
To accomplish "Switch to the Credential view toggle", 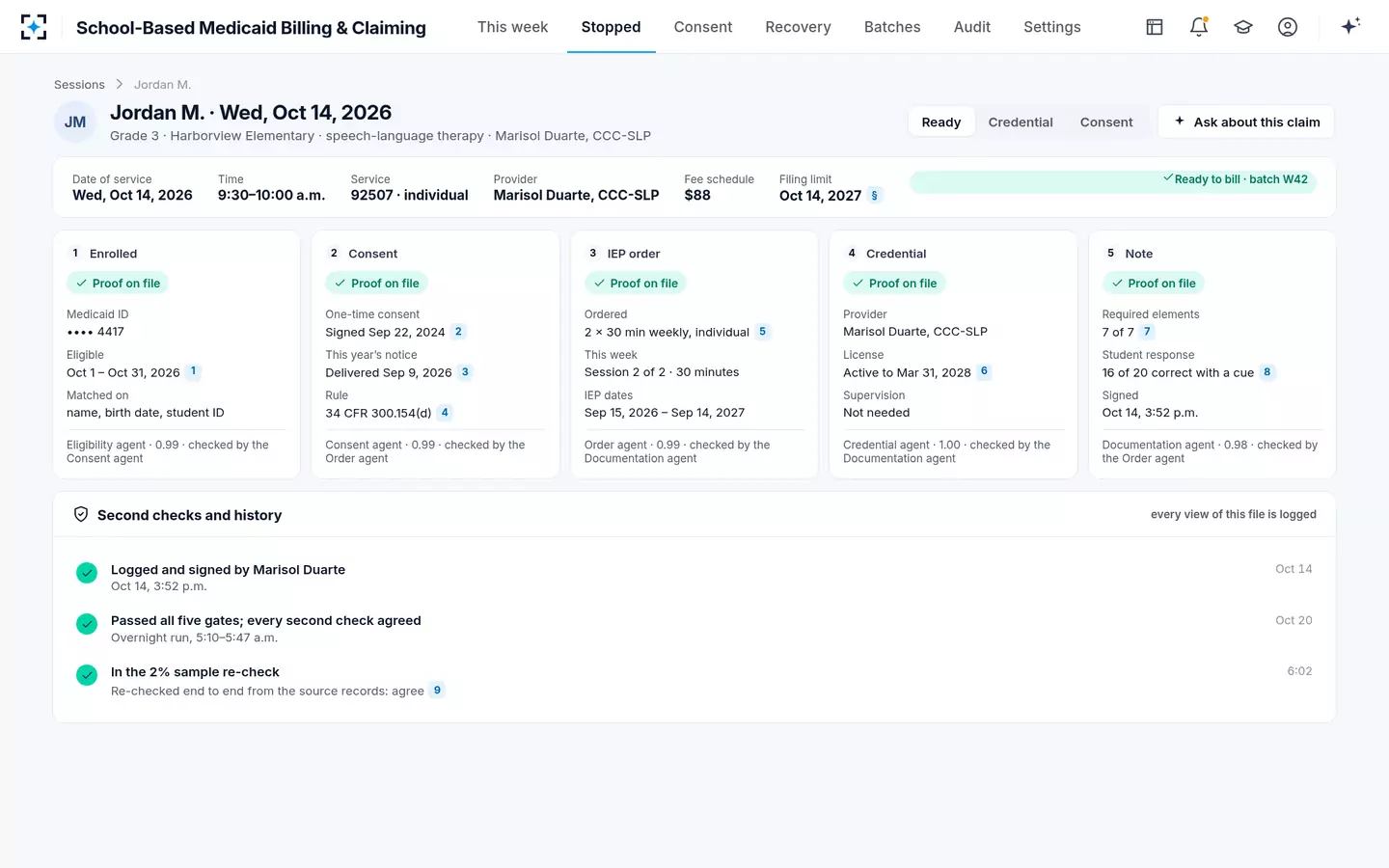I will 1021,122.
